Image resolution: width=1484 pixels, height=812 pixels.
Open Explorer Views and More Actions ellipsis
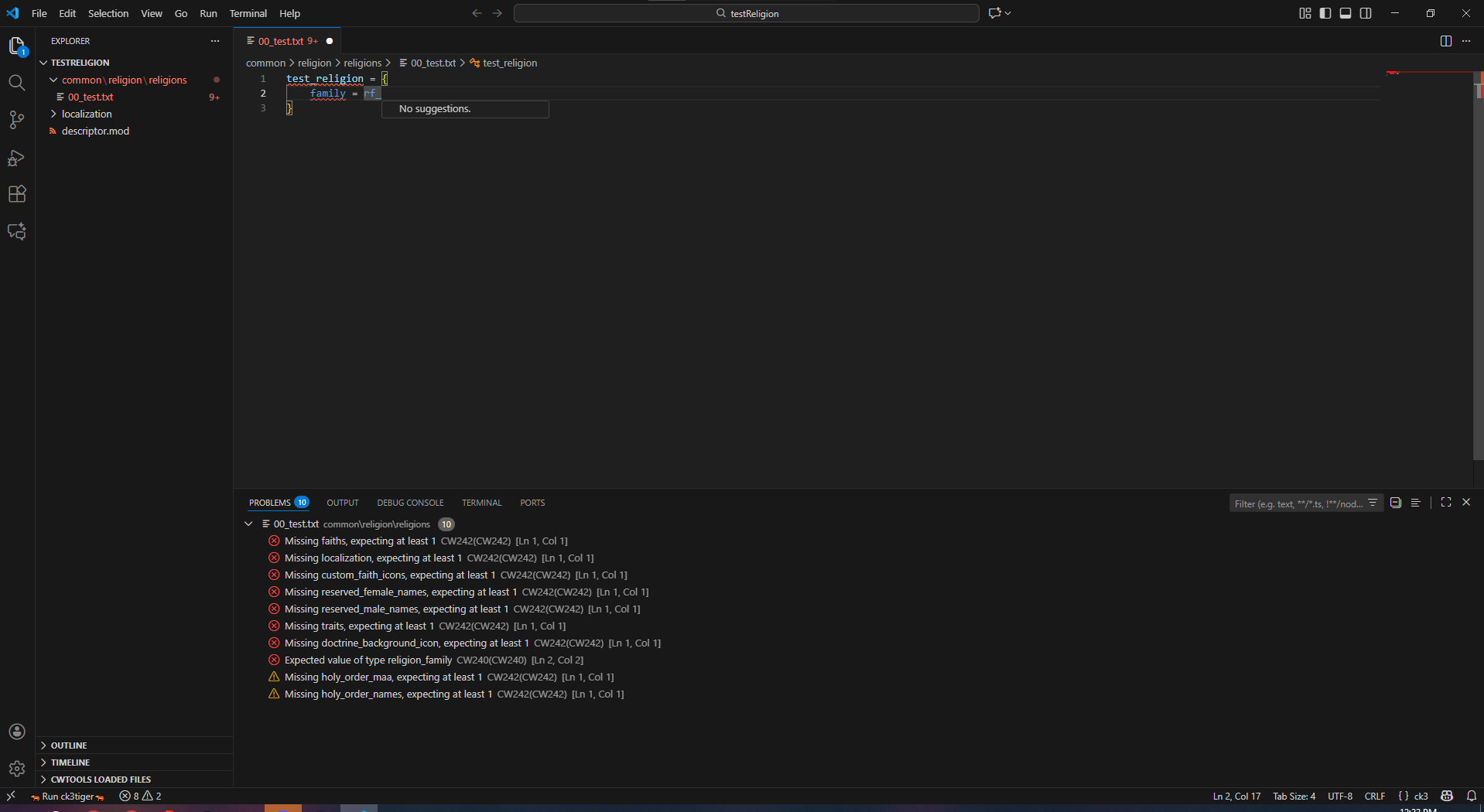[215, 41]
